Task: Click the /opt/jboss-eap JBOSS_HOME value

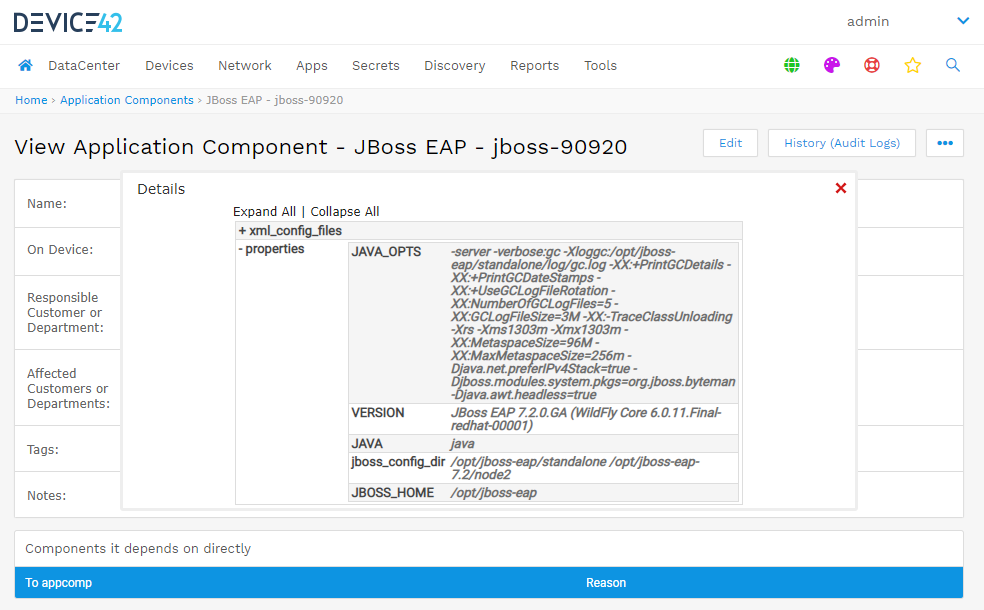Action: (494, 493)
